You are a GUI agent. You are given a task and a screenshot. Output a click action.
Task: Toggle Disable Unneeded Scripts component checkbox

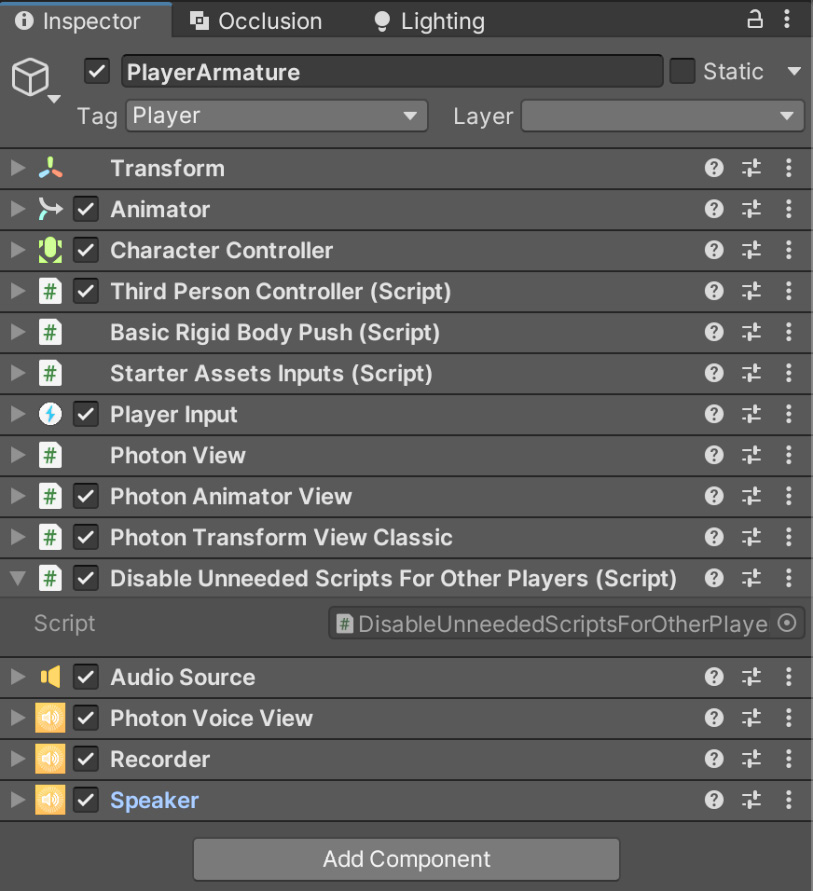click(86, 578)
